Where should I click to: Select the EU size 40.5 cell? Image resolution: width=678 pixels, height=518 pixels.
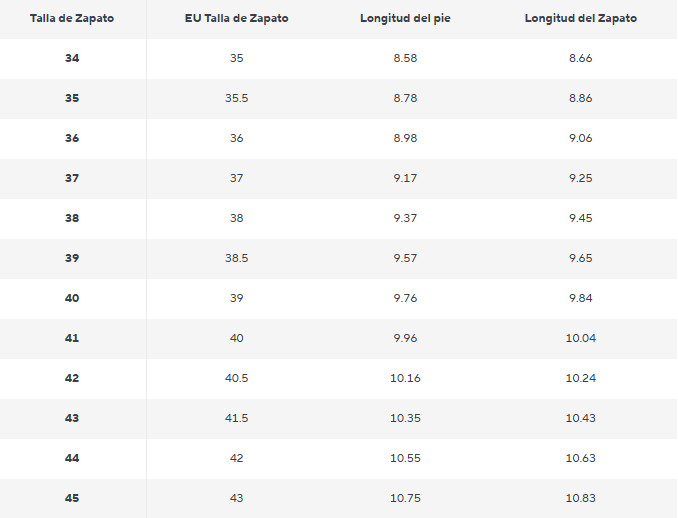tap(237, 378)
